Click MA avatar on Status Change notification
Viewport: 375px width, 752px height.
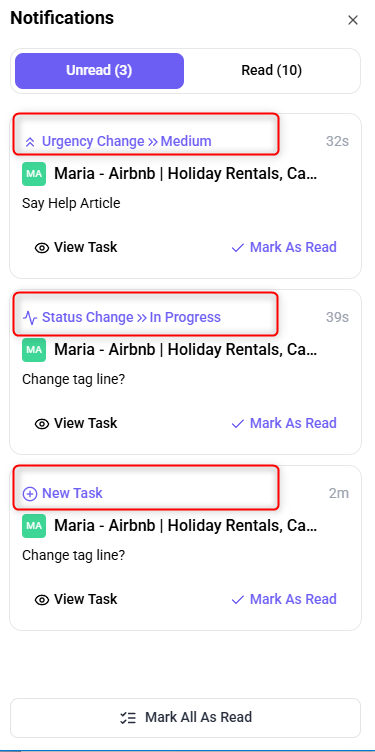coord(34,350)
